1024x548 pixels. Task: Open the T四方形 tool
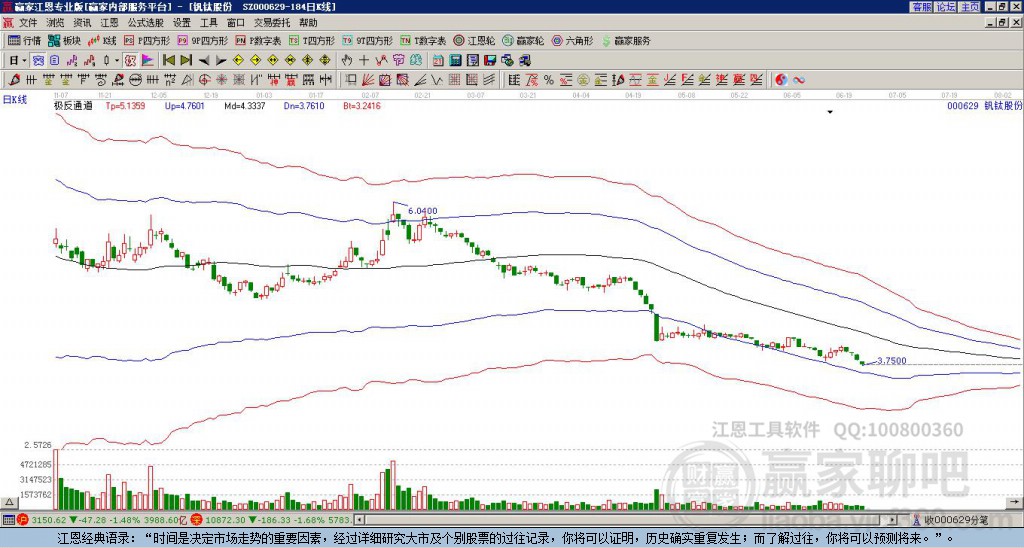click(312, 40)
